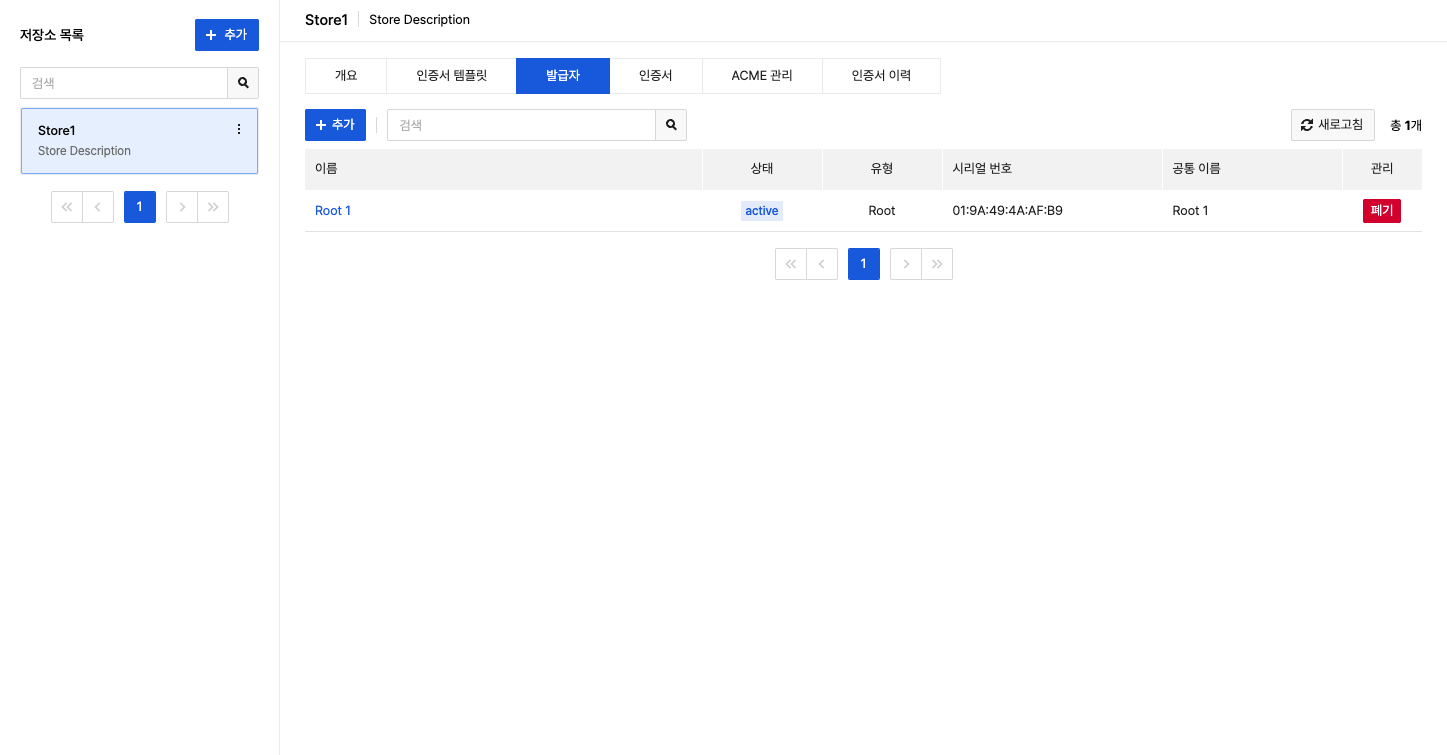Click the first-page double arrow in the issuer pagination

790,263
